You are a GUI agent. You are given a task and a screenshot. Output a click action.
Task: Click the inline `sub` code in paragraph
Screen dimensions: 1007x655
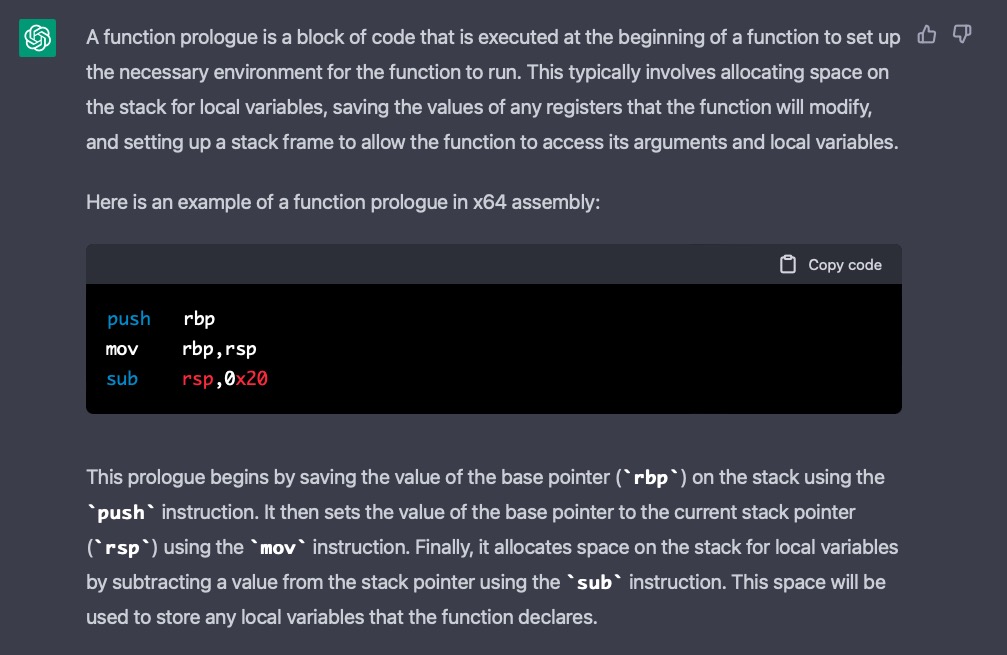click(594, 582)
